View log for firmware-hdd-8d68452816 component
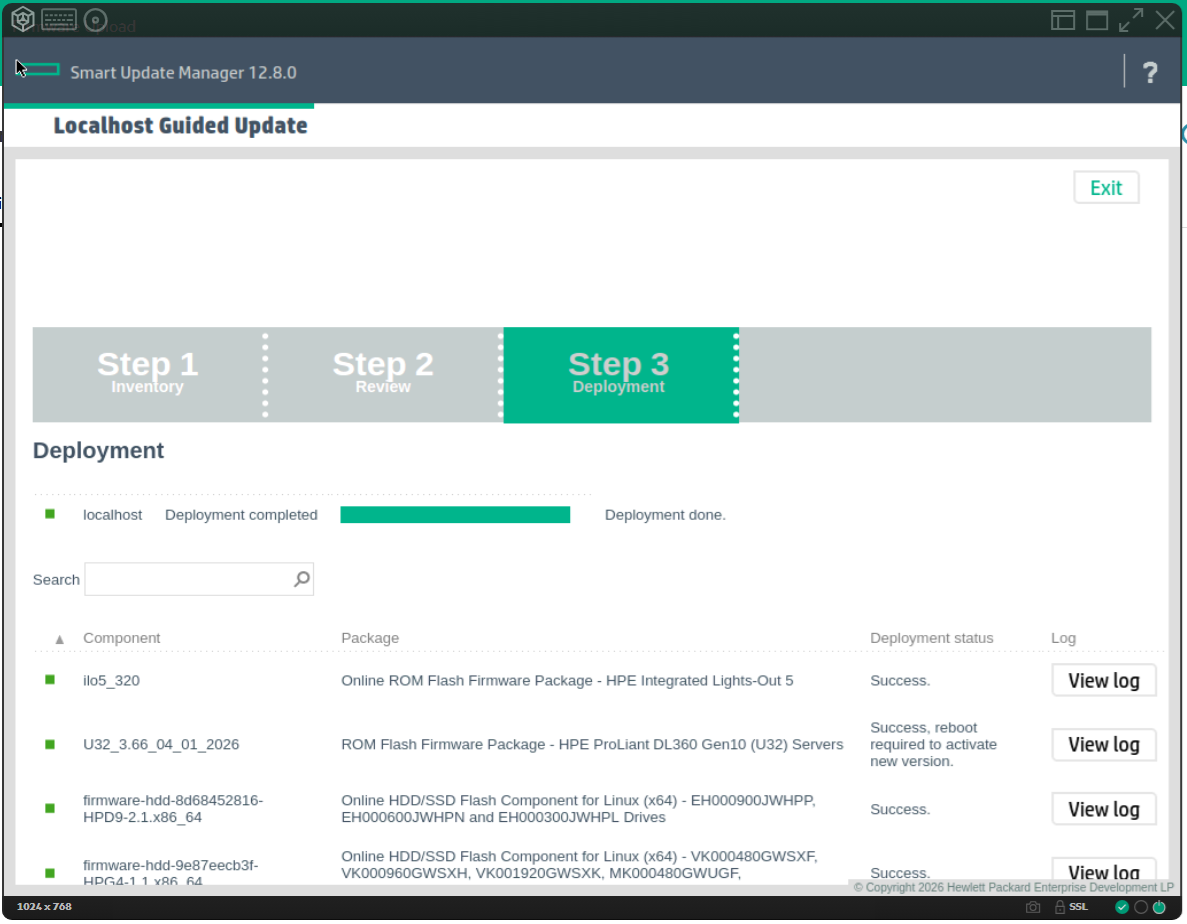1187x924 pixels. [1104, 809]
